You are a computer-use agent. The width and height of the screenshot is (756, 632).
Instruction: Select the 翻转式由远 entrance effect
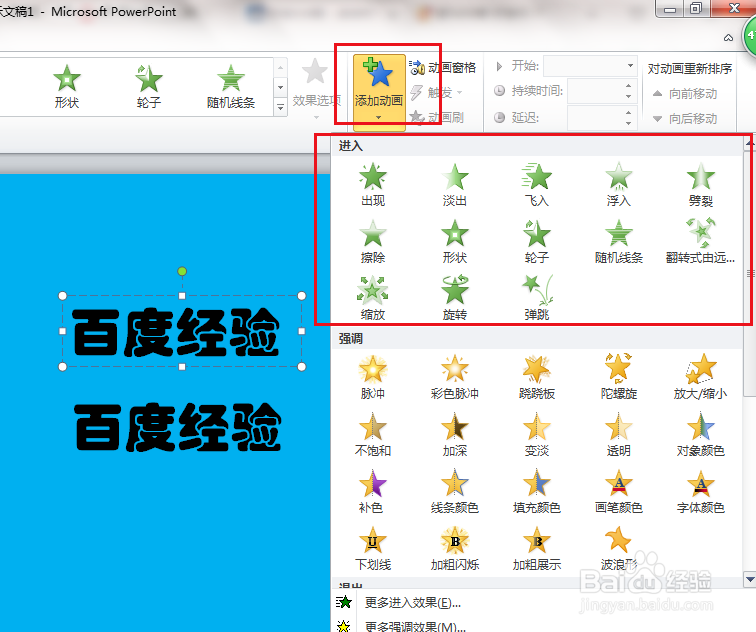click(701, 242)
